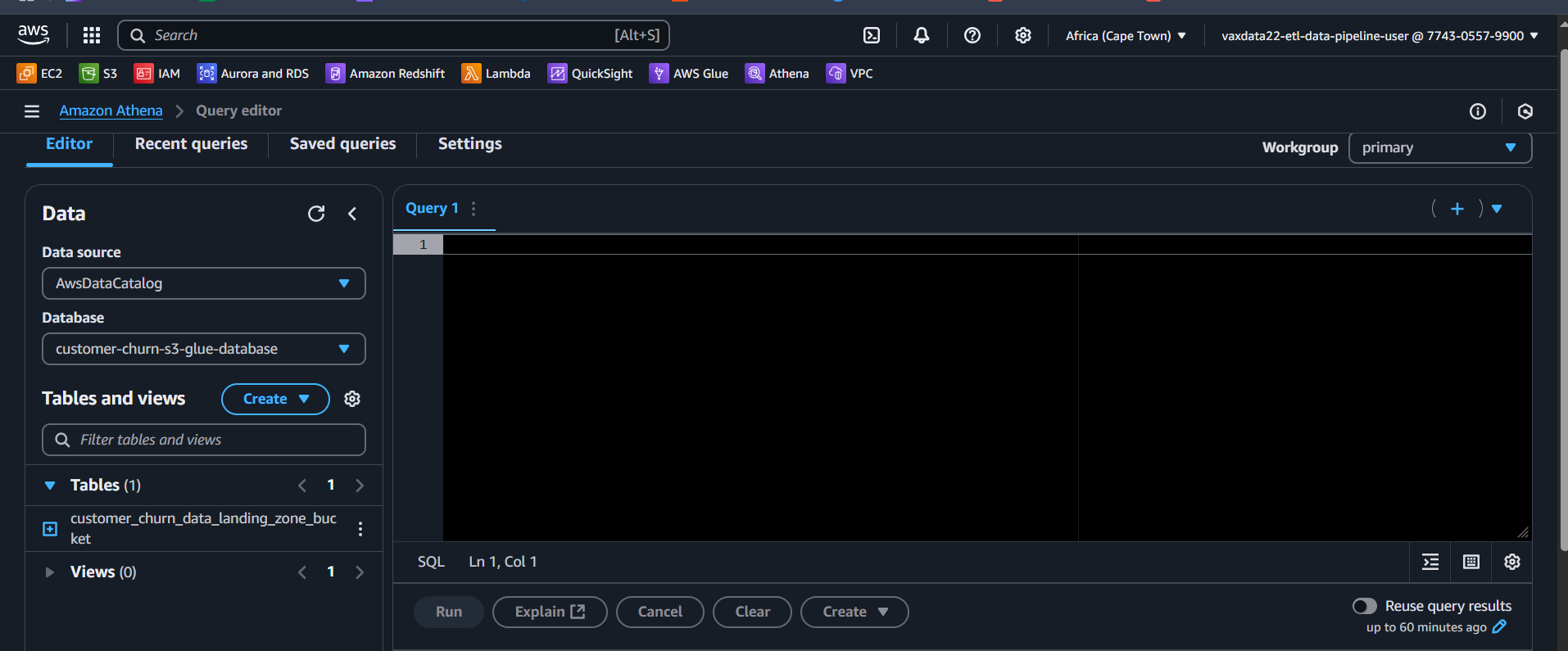Open the Lambda shortcut
This screenshot has height=651, width=1568.
[x=496, y=74]
